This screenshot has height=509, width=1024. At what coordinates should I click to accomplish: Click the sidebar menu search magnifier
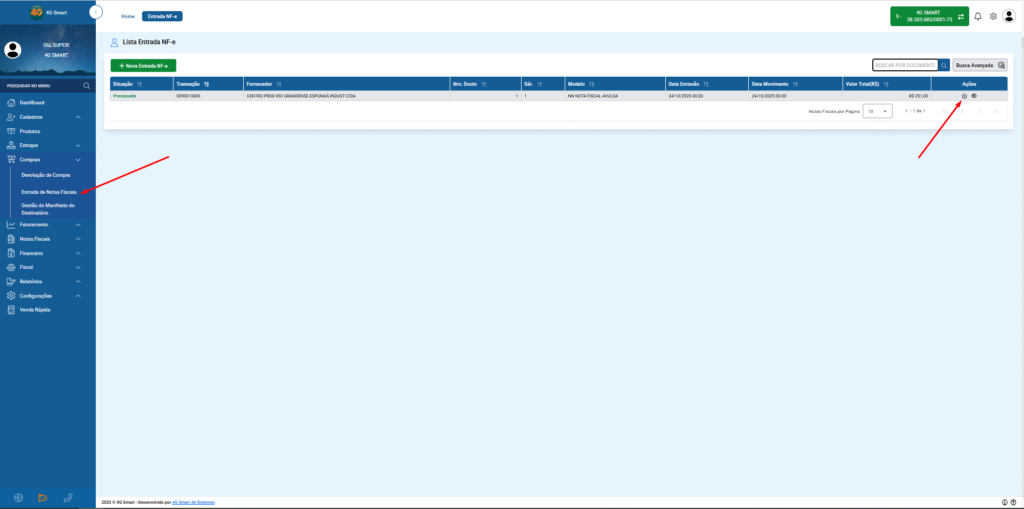click(x=86, y=86)
